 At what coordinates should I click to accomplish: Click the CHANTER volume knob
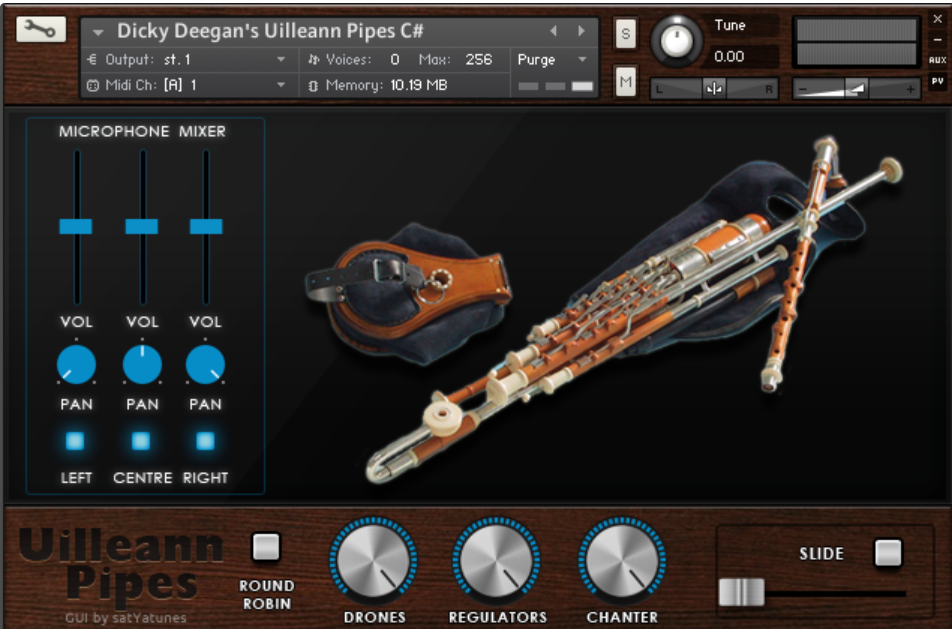tap(622, 560)
